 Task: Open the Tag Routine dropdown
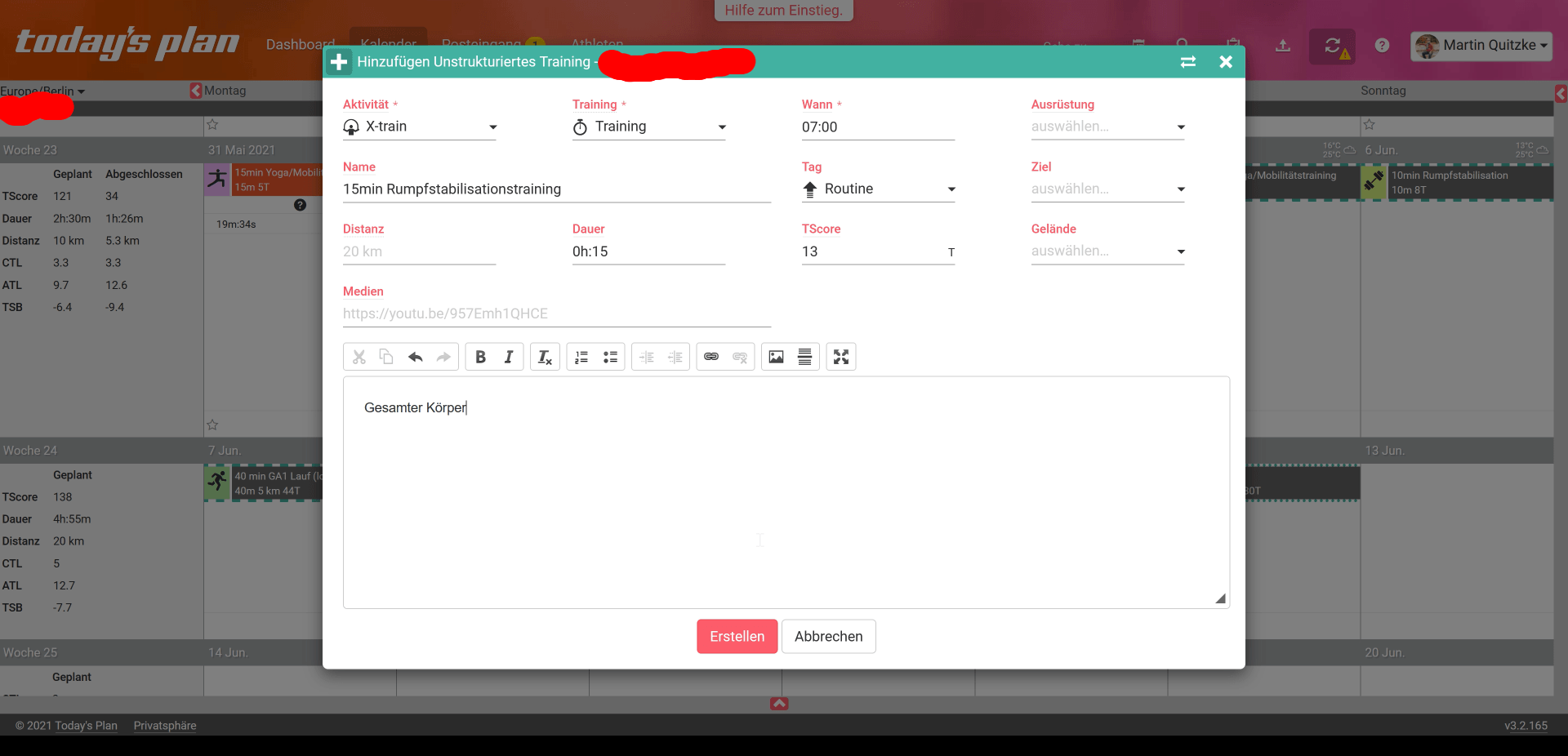click(878, 189)
